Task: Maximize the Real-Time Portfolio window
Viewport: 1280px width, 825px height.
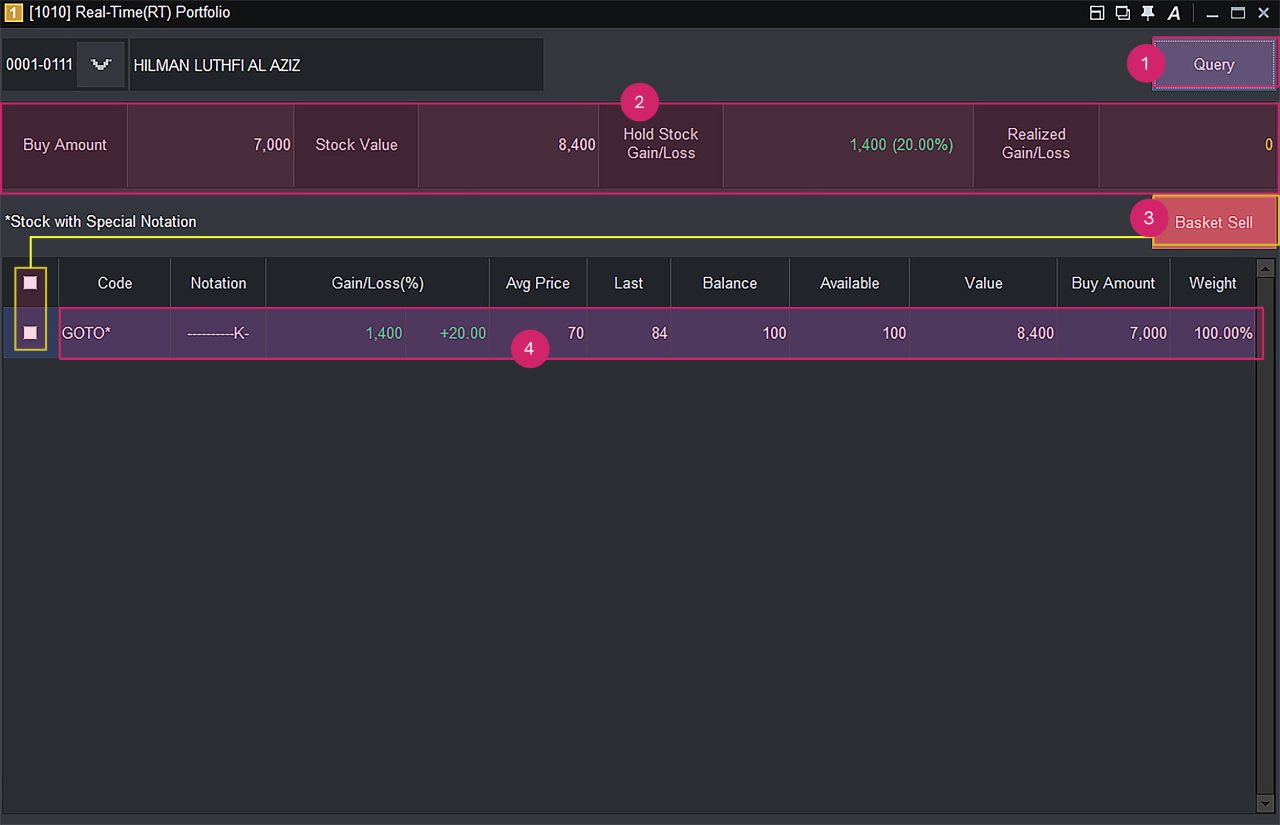Action: 1238,13
